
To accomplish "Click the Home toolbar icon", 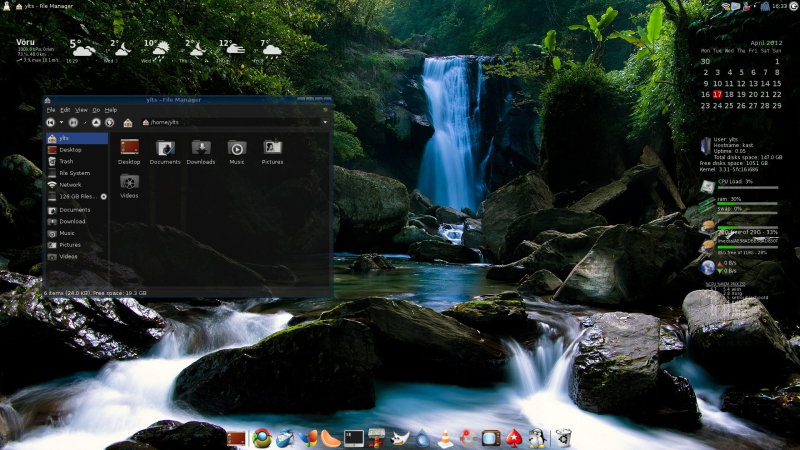I will (x=128, y=122).
